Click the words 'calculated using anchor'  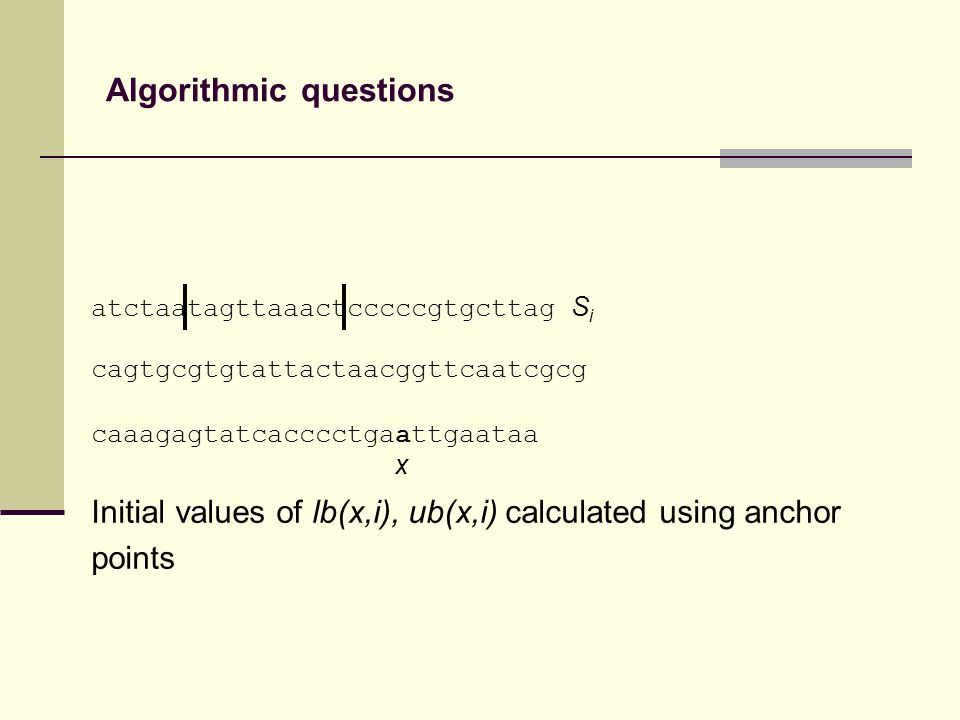[673, 512]
